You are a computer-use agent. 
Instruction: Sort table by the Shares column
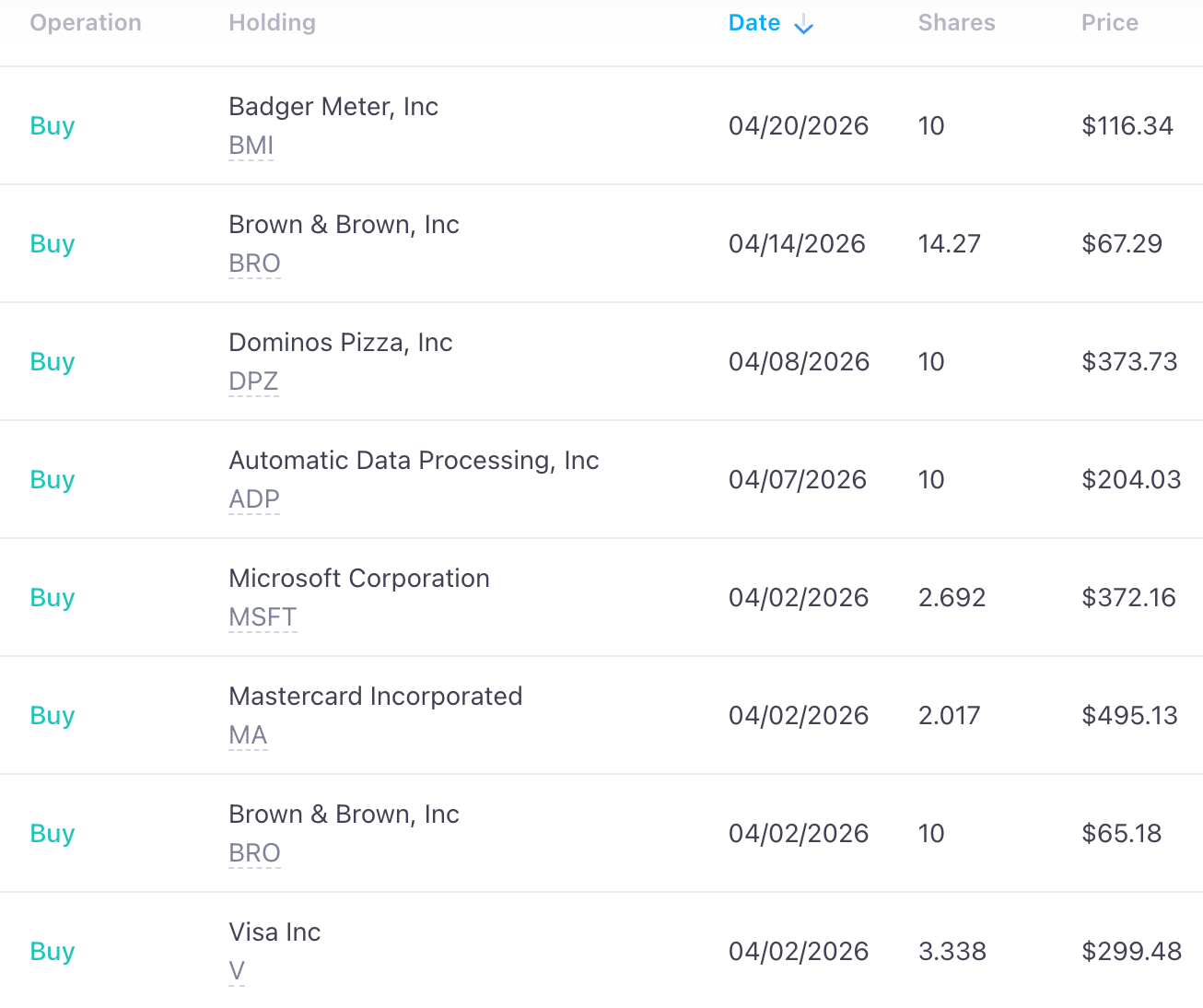tap(956, 23)
